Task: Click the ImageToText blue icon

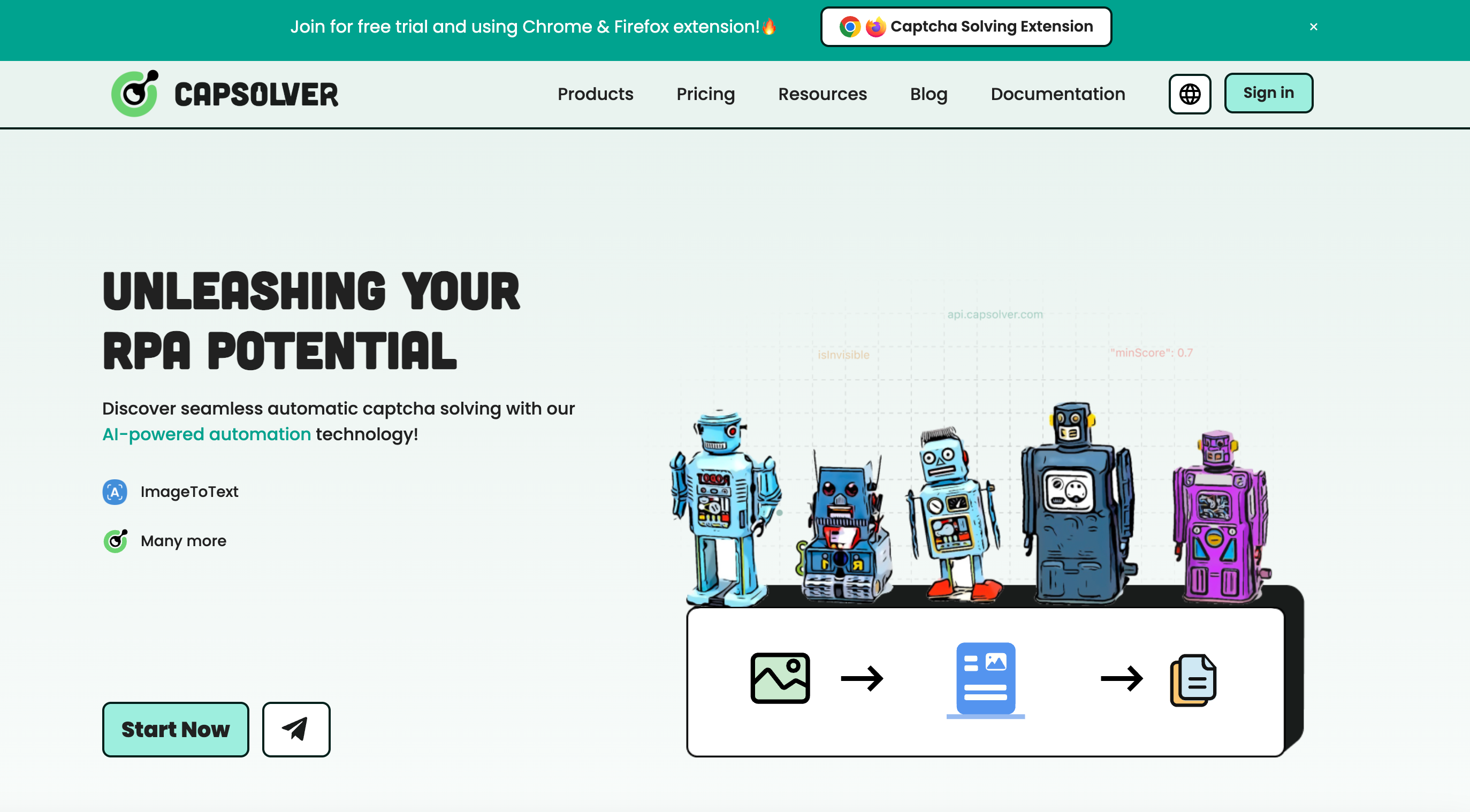Action: click(x=115, y=492)
